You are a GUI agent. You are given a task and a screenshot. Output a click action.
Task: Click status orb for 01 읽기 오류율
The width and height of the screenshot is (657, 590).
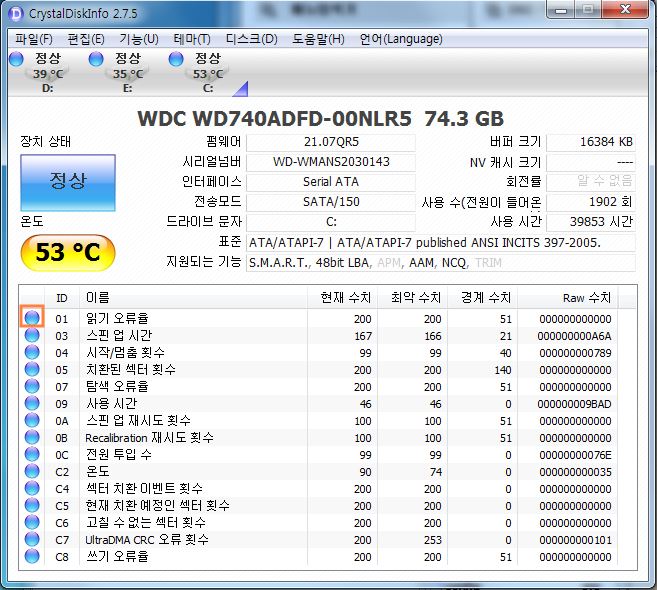coord(32,318)
